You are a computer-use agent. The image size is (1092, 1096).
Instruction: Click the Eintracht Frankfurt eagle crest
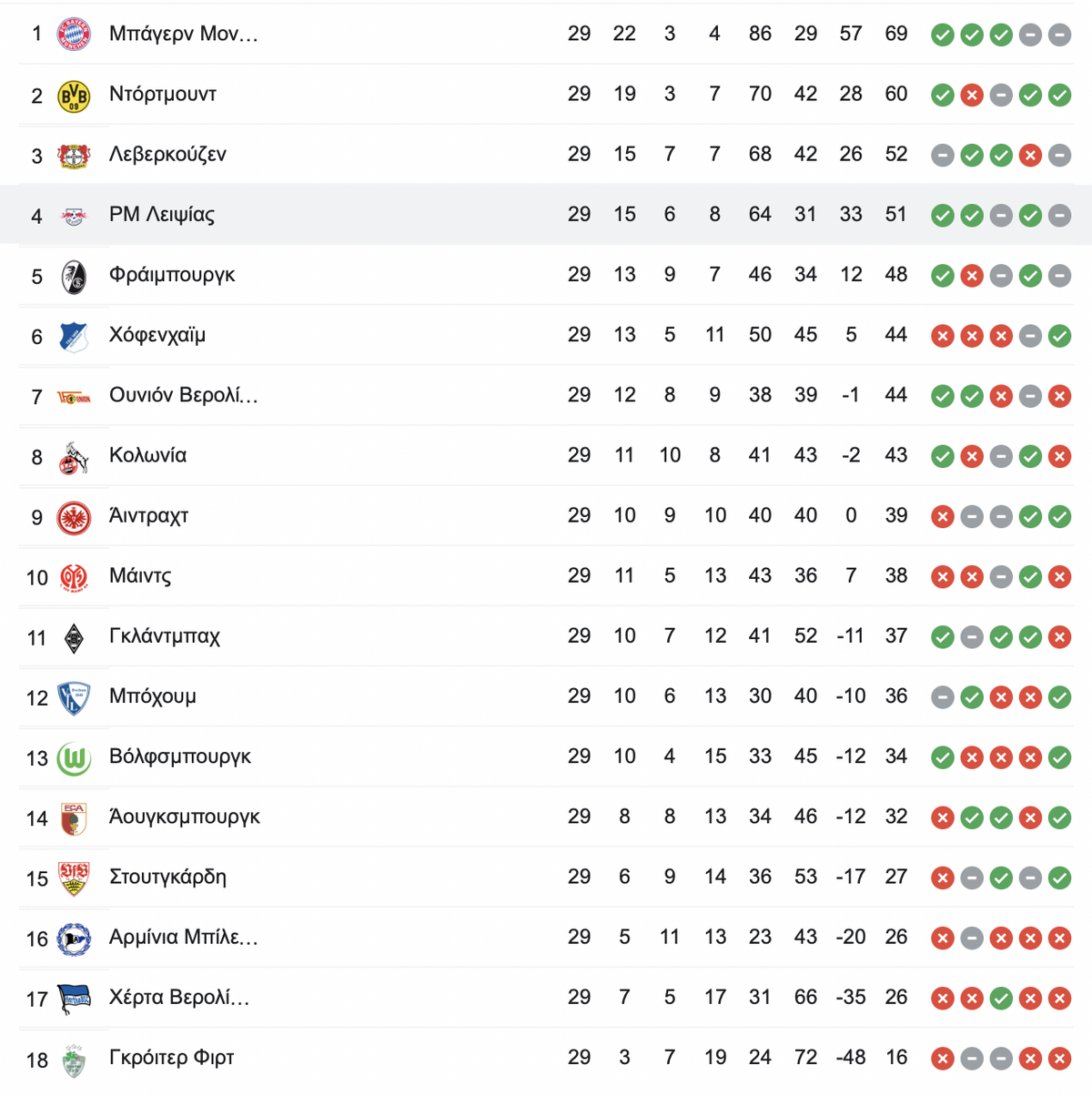(x=74, y=517)
